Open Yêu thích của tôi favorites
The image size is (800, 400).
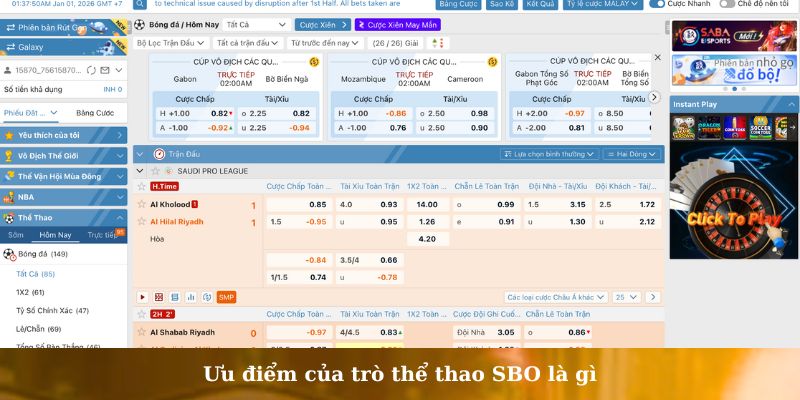(64, 135)
